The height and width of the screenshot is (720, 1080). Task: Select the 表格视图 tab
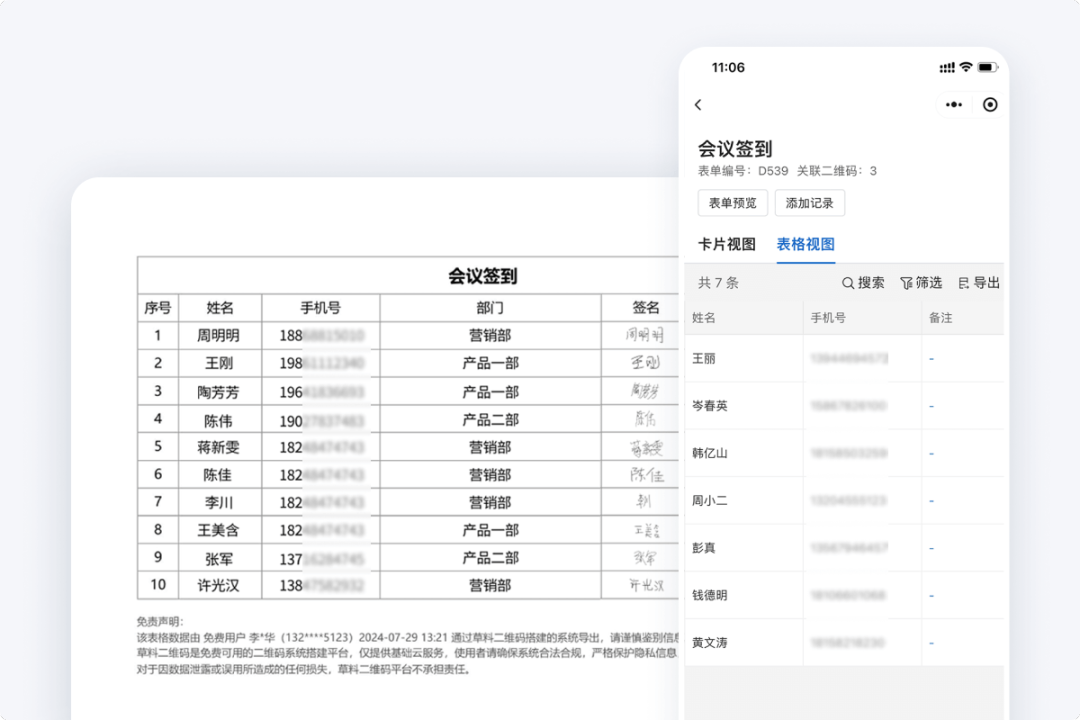tap(805, 244)
